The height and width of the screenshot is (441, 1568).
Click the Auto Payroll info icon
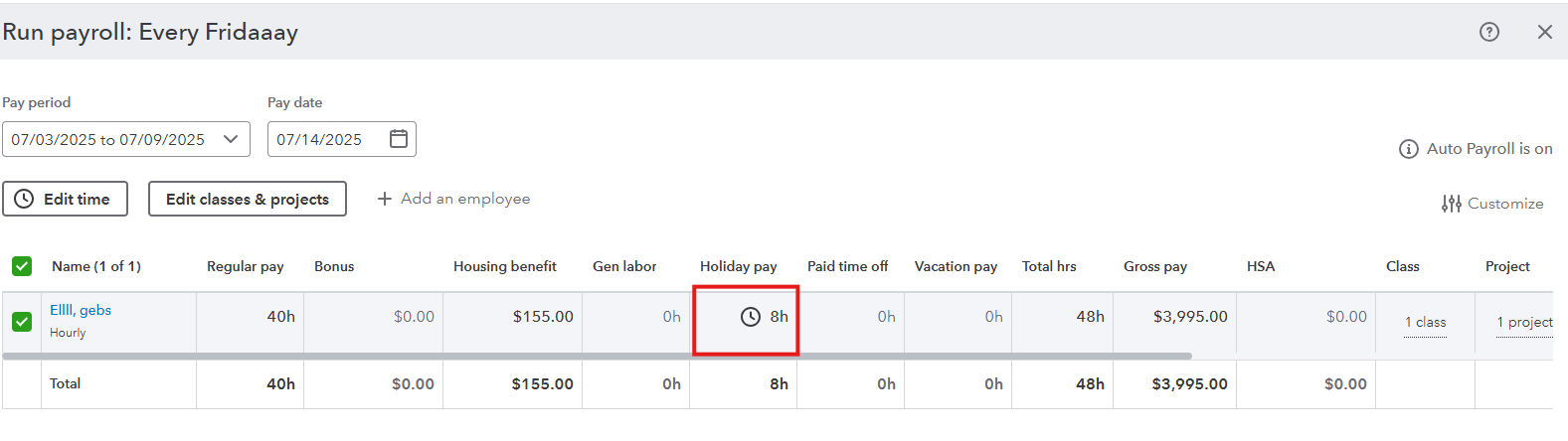tap(1408, 149)
